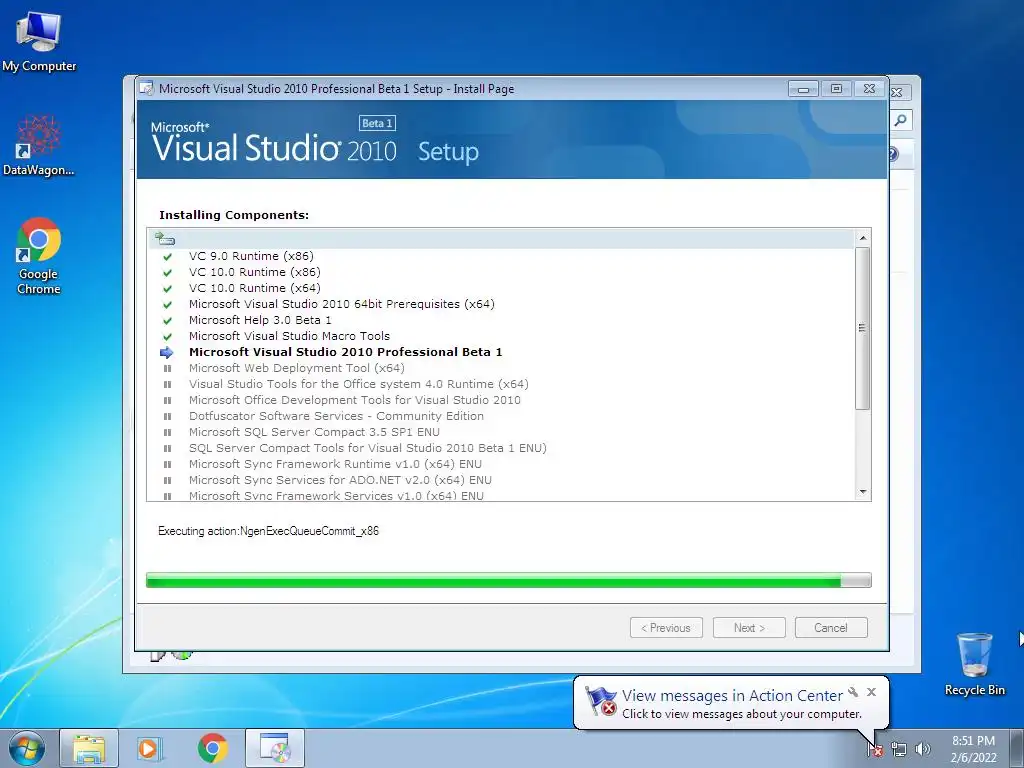Select Microsoft SQL Server Compact 3.5 SP1 ENU text

point(314,432)
